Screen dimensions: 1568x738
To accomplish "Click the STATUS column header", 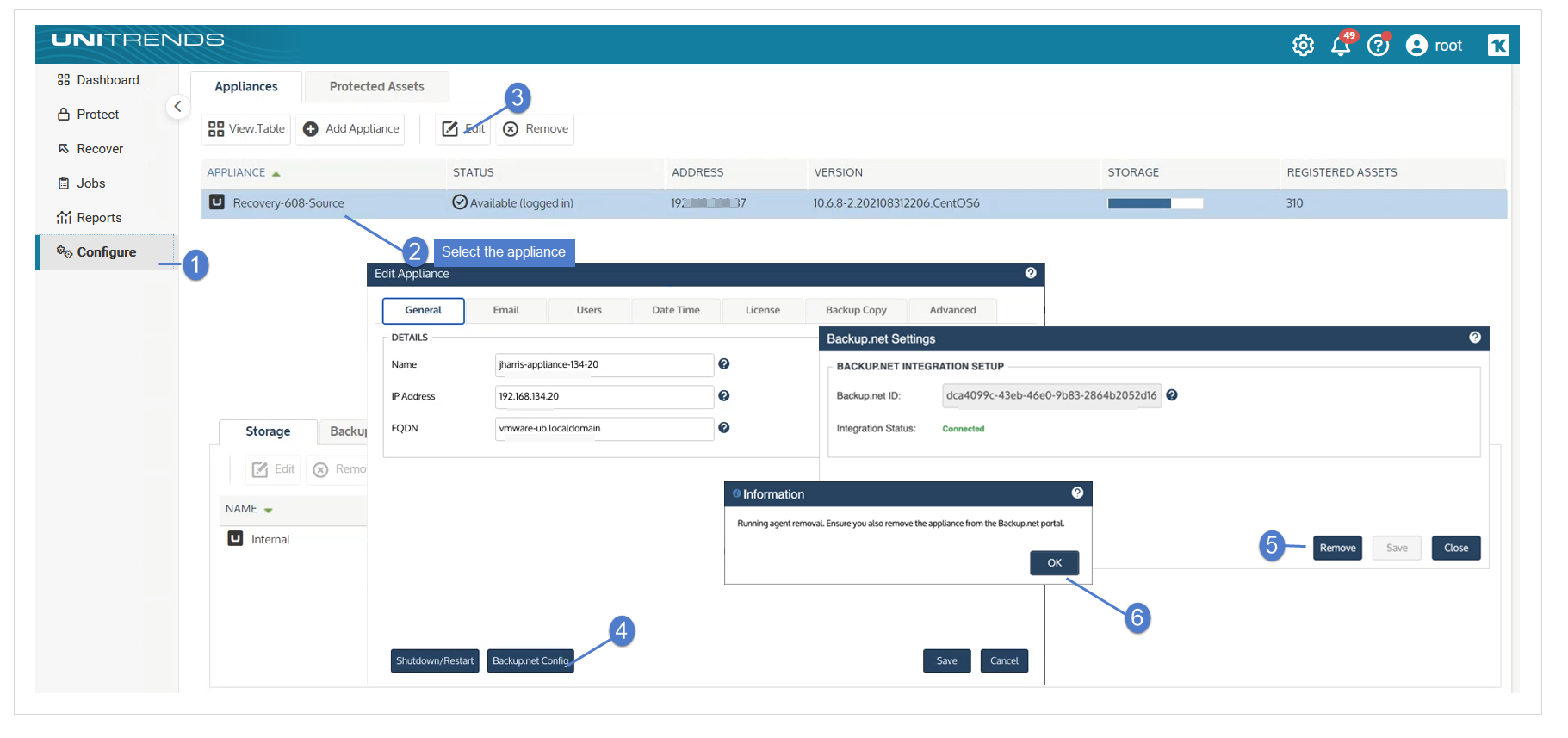I will [x=474, y=172].
